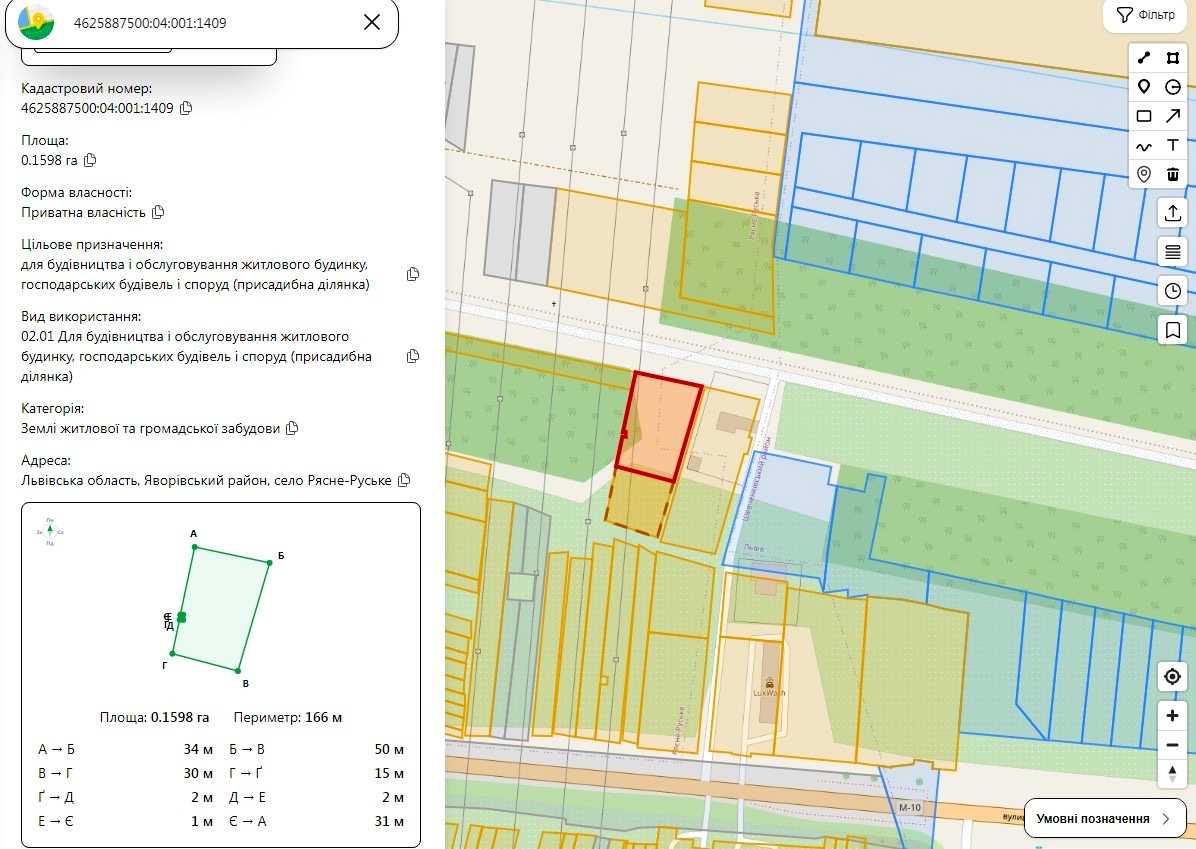Open the upload/export button on map
This screenshot has width=1196, height=849.
click(1172, 213)
